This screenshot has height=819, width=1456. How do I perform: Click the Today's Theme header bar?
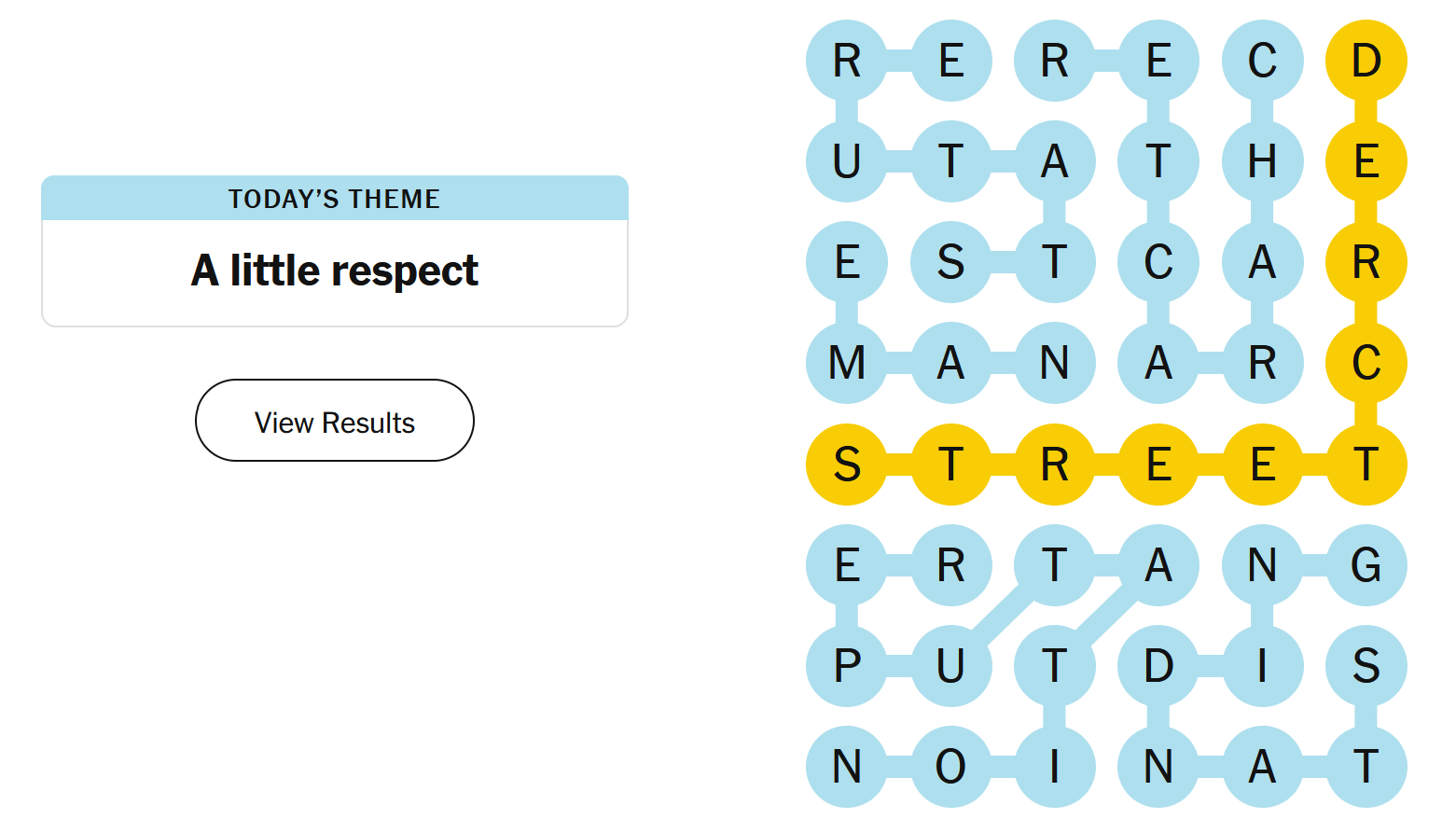click(x=334, y=199)
